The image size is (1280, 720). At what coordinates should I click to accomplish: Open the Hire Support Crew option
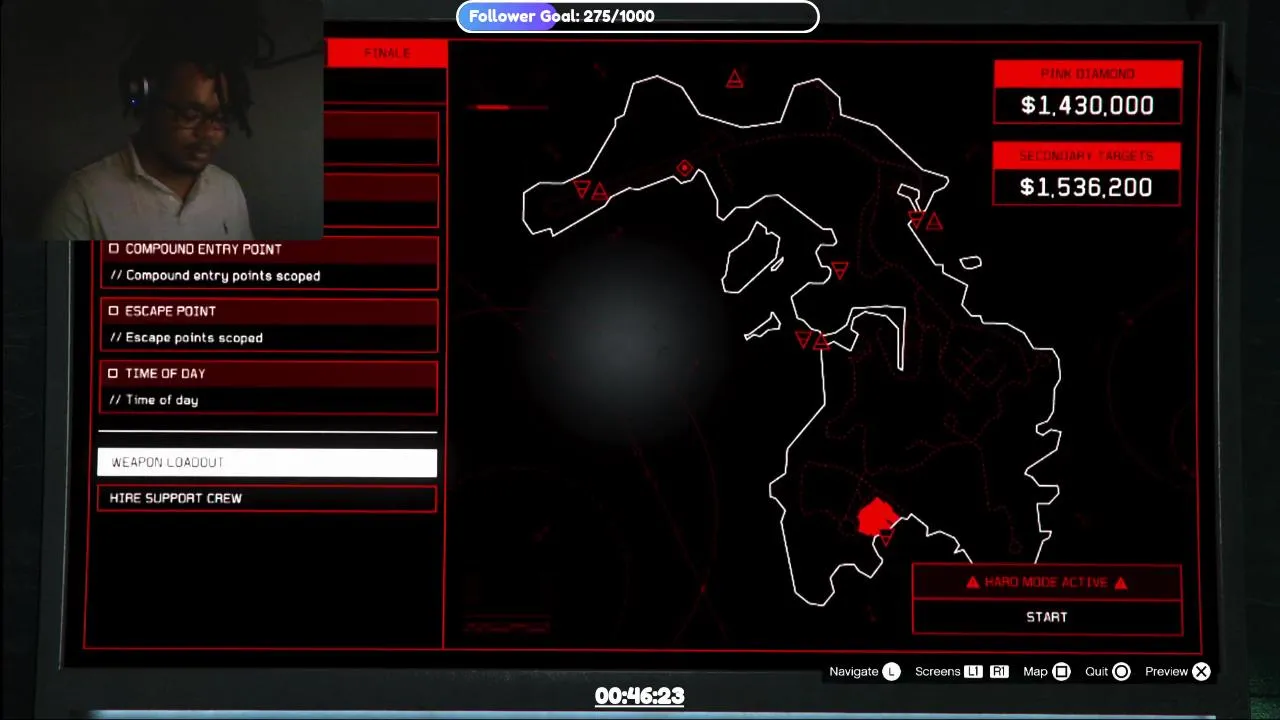pyautogui.click(x=267, y=498)
